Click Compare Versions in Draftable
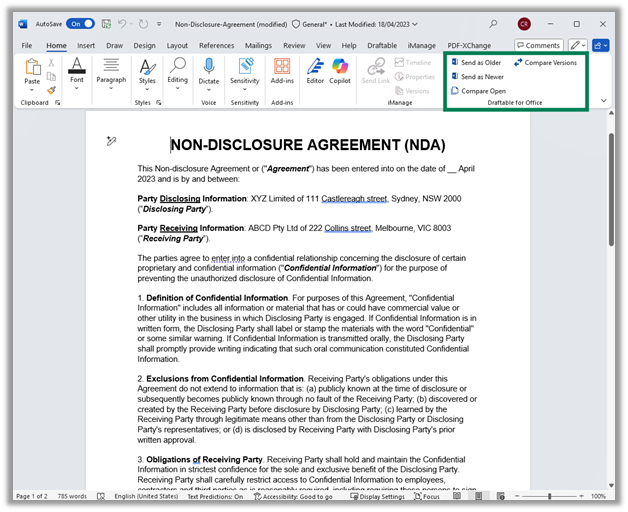The width and height of the screenshot is (628, 512). point(545,62)
